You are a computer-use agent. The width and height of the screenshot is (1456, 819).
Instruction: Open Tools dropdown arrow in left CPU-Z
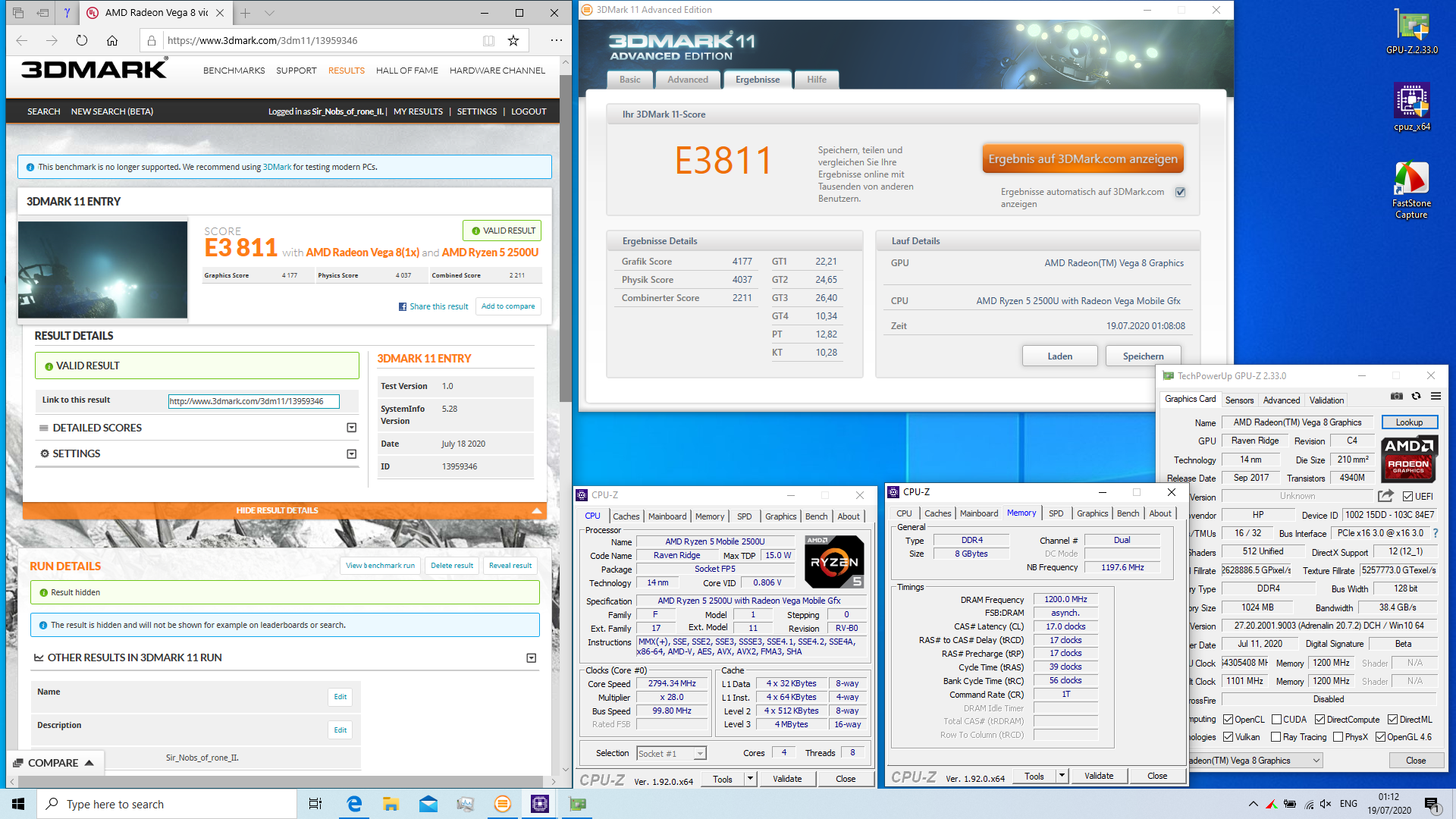tap(750, 779)
